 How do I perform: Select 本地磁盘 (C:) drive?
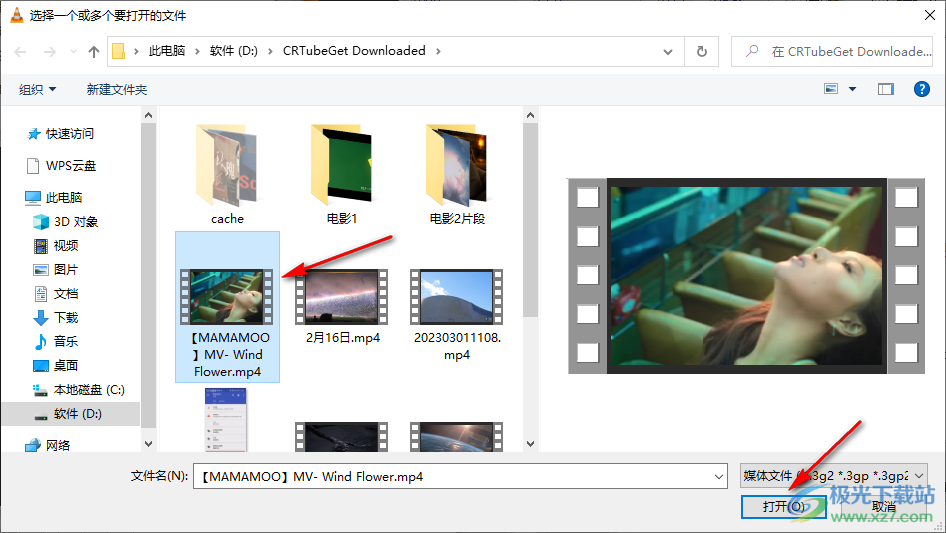tap(78, 390)
